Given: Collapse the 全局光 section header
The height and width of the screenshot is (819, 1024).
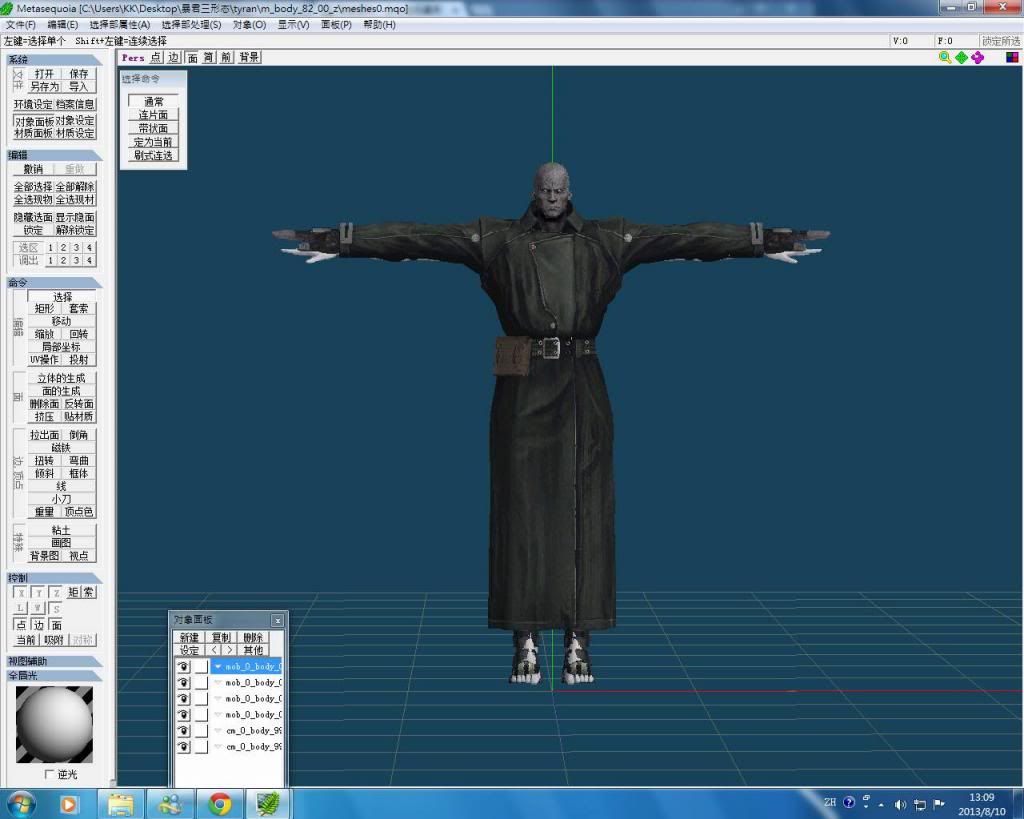Looking at the screenshot, I should pos(54,675).
